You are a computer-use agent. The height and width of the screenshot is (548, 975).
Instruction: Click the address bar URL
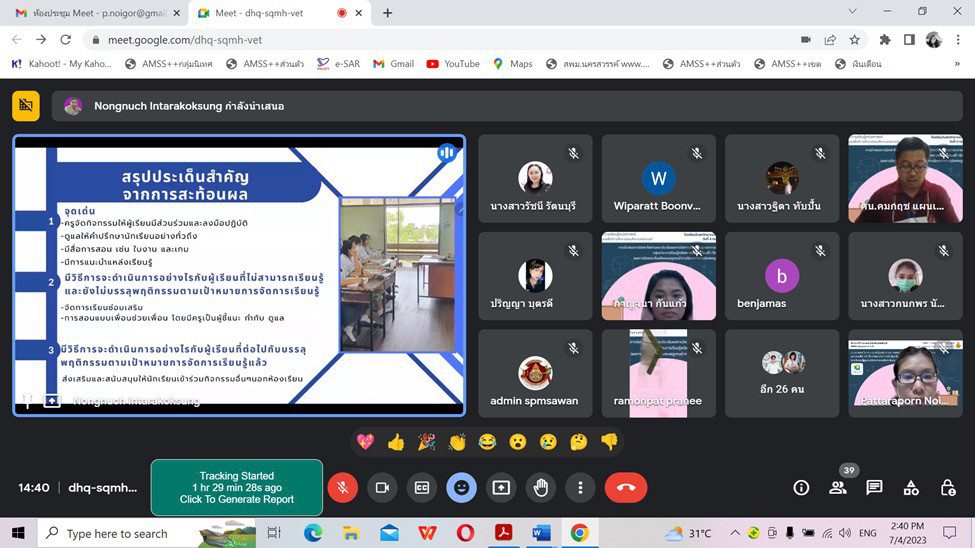pos(185,40)
